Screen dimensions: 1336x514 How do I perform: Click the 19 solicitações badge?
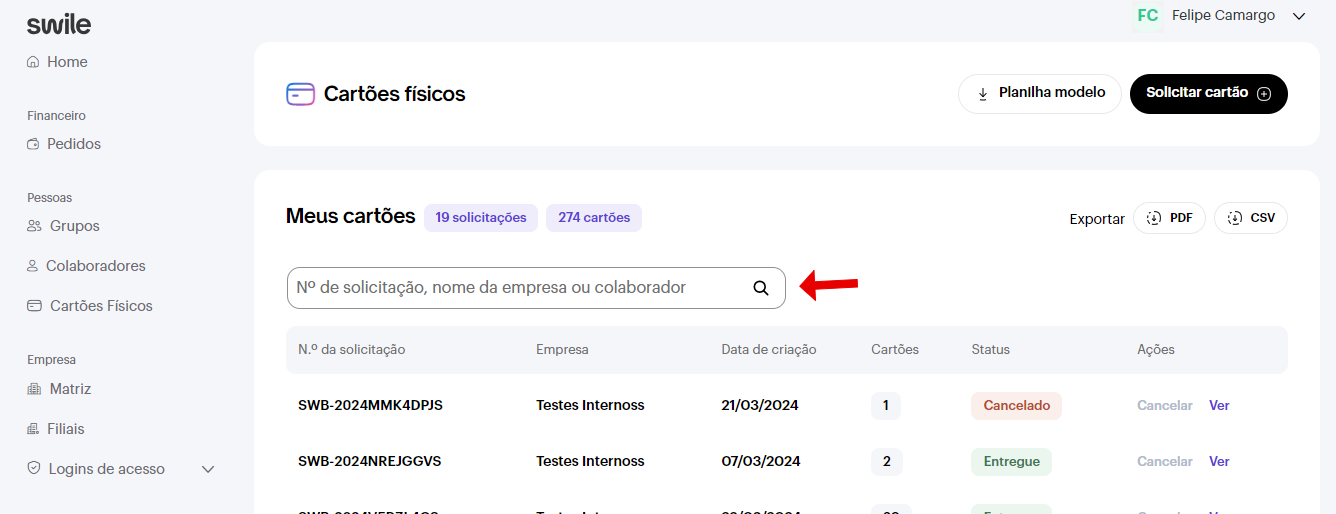point(481,217)
